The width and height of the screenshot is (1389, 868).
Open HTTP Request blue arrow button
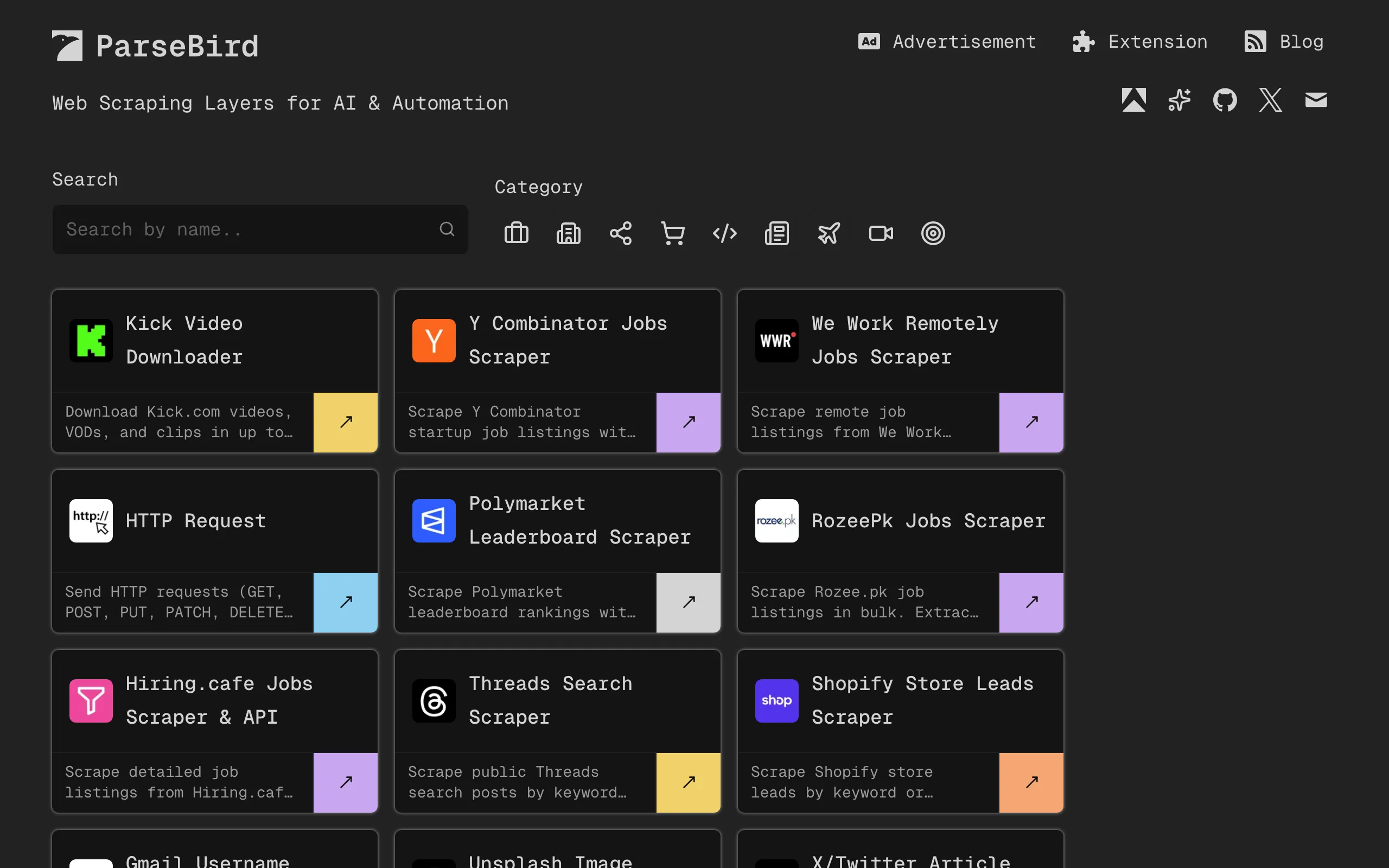346,602
